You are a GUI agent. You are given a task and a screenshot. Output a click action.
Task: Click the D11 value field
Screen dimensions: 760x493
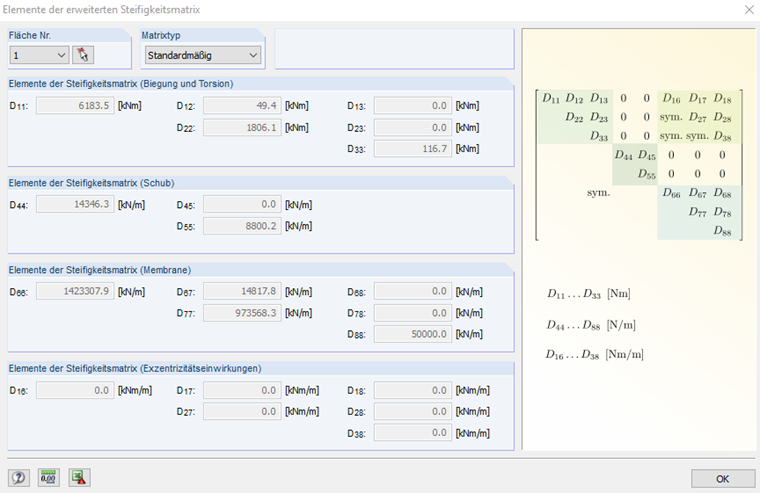tap(75, 105)
